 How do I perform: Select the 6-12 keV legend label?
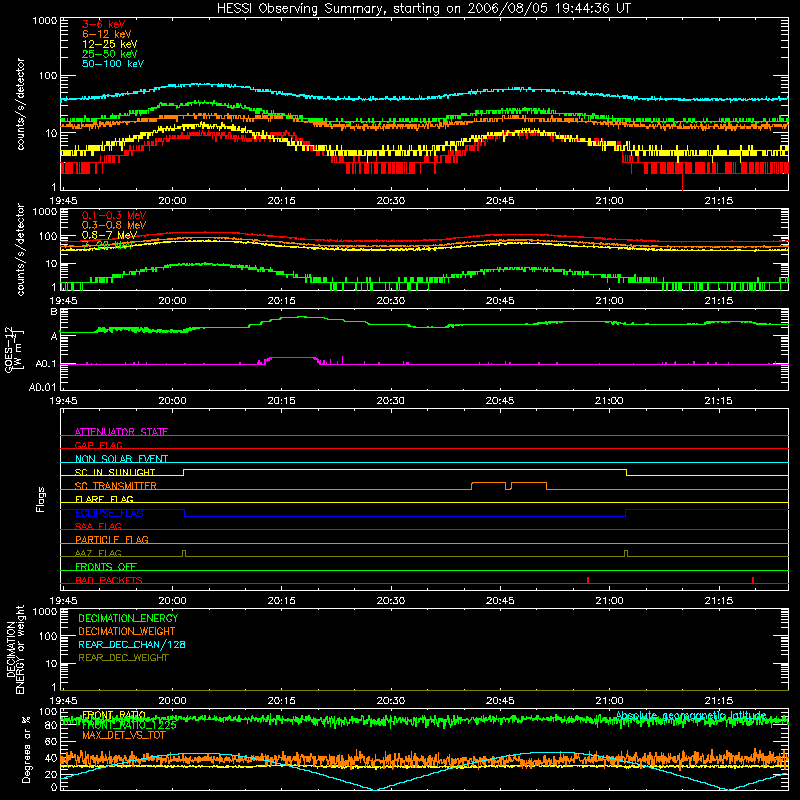pos(107,34)
